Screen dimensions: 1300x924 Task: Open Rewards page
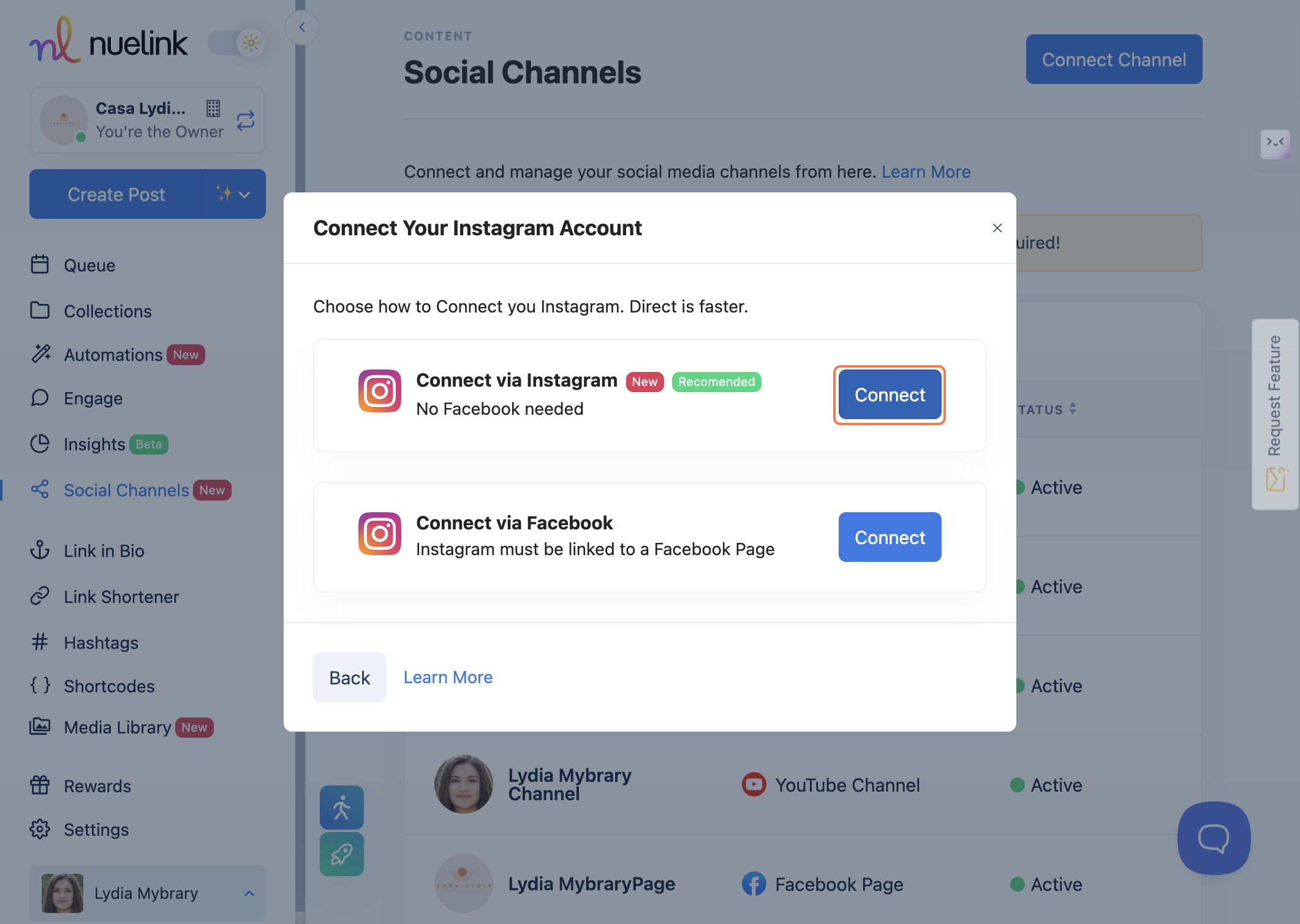[97, 786]
